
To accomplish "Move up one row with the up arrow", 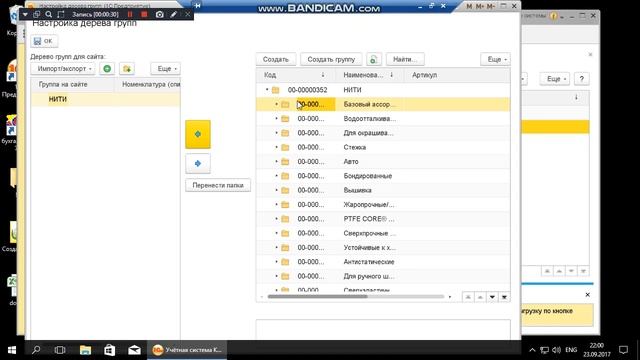I will (x=480, y=297).
